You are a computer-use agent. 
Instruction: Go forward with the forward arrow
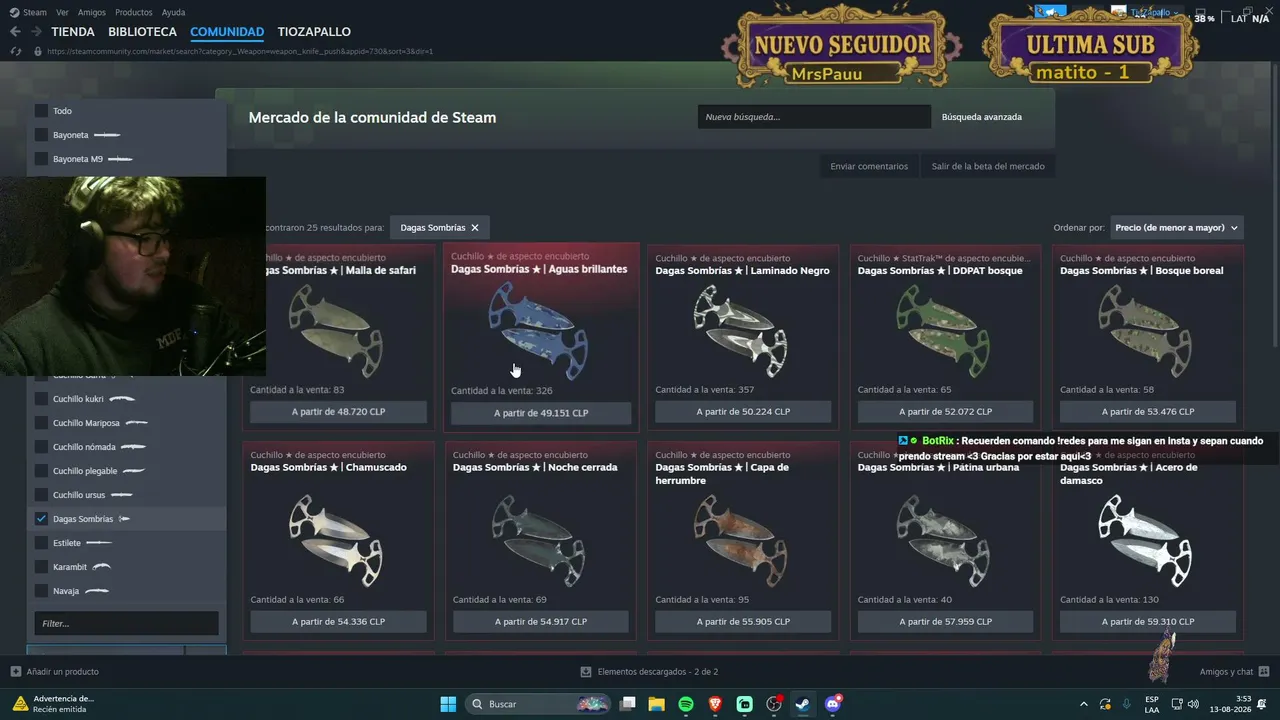click(x=36, y=32)
